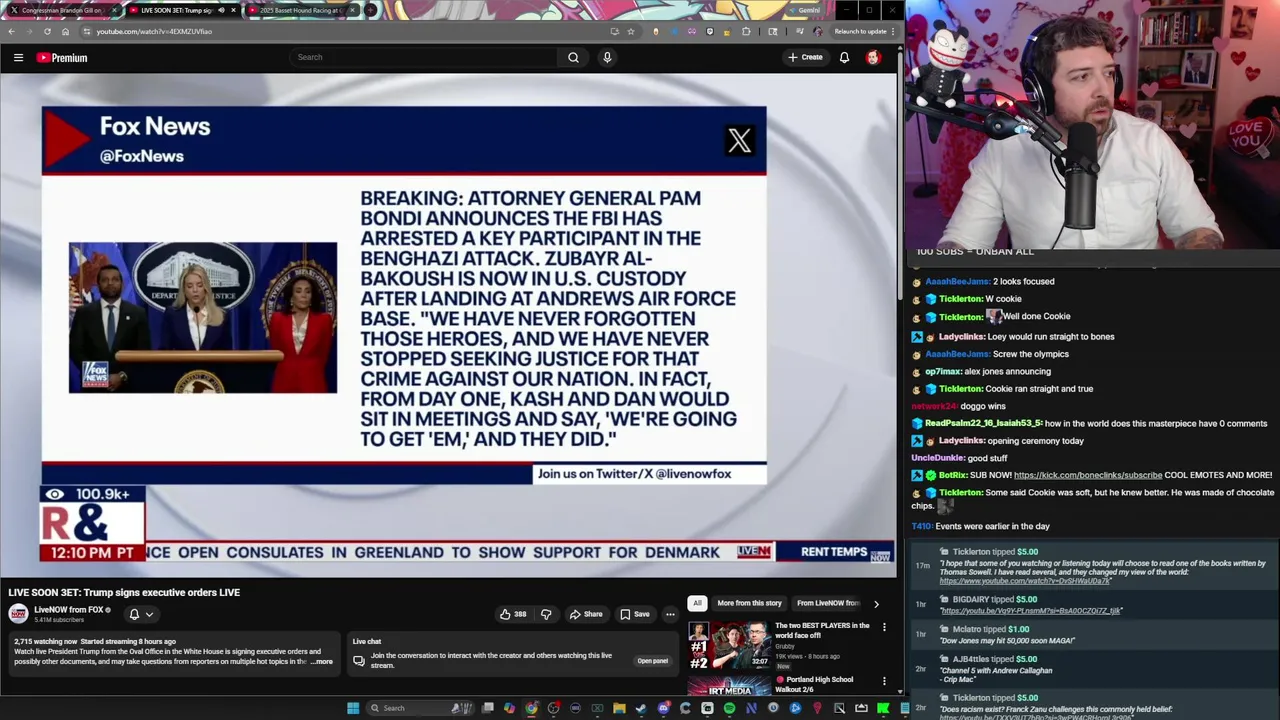Open YouTube notifications bell
This screenshot has height=720, width=1280.
(x=844, y=58)
